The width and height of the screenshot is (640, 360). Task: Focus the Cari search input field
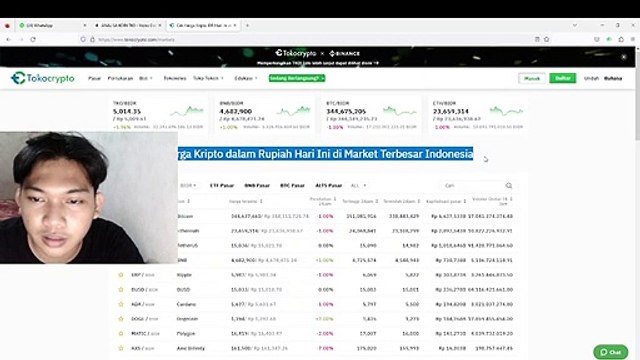(473, 186)
